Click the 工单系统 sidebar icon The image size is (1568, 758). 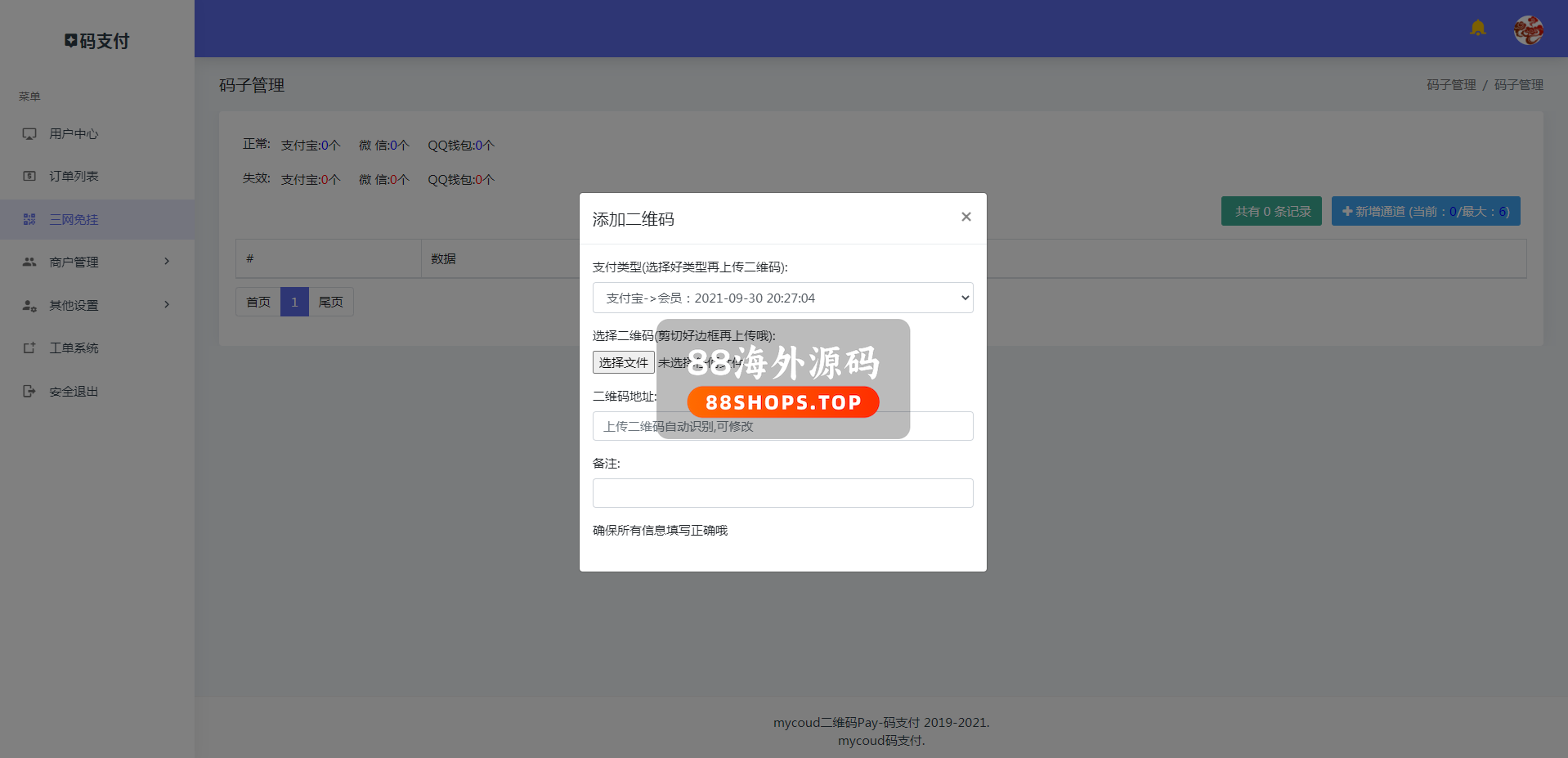pos(29,348)
